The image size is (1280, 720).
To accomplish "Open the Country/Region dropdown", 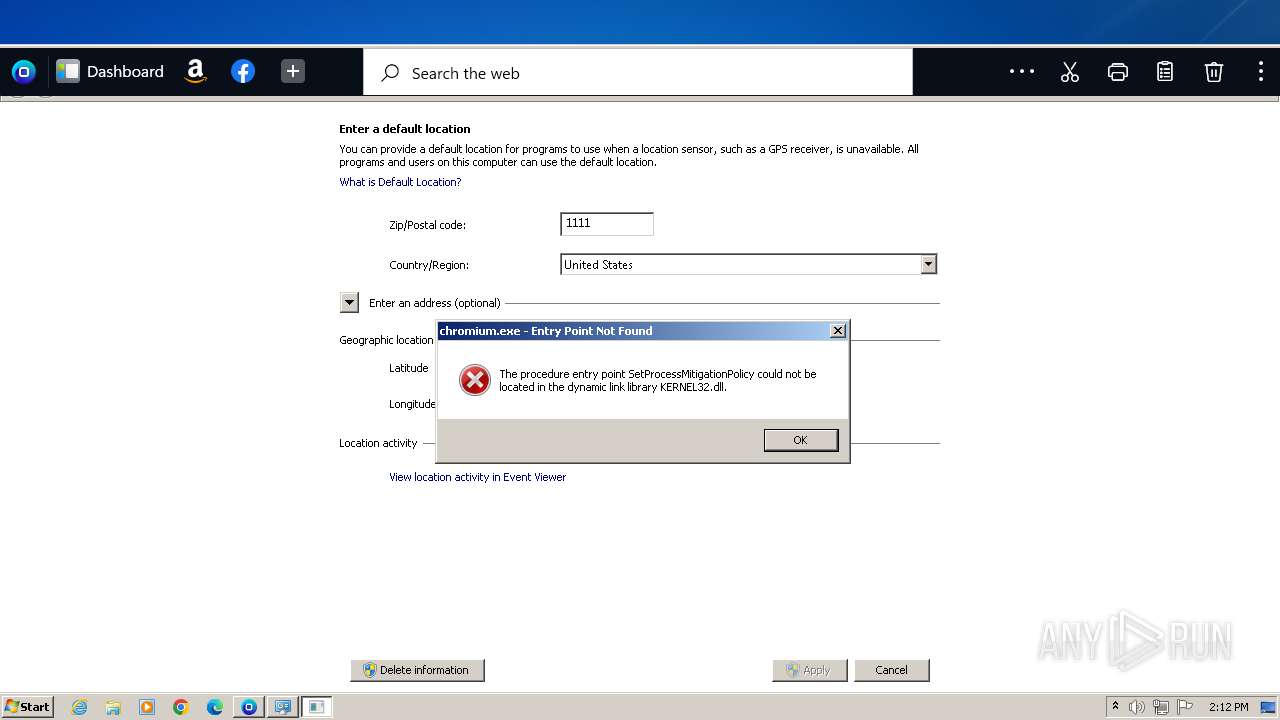I will coord(749,264).
